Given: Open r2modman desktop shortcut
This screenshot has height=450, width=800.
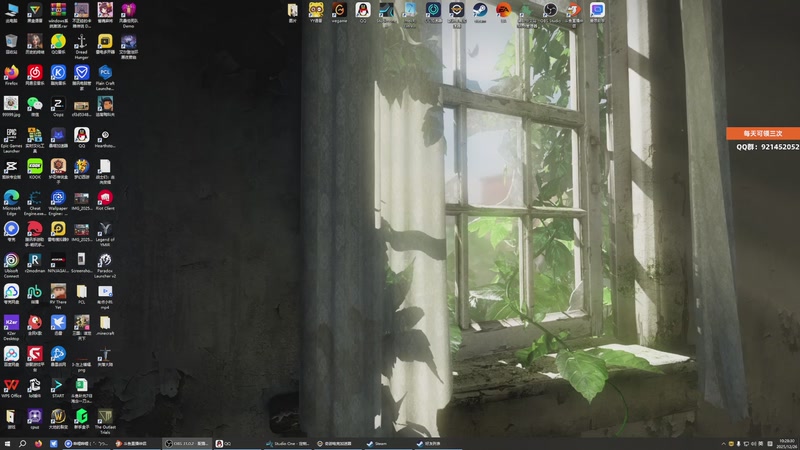Looking at the screenshot, I should [35, 263].
